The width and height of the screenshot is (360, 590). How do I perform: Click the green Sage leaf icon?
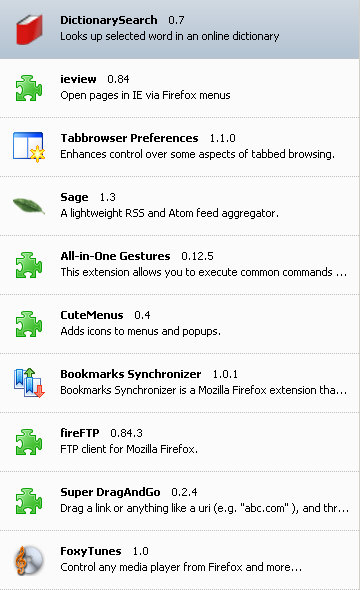(29, 206)
